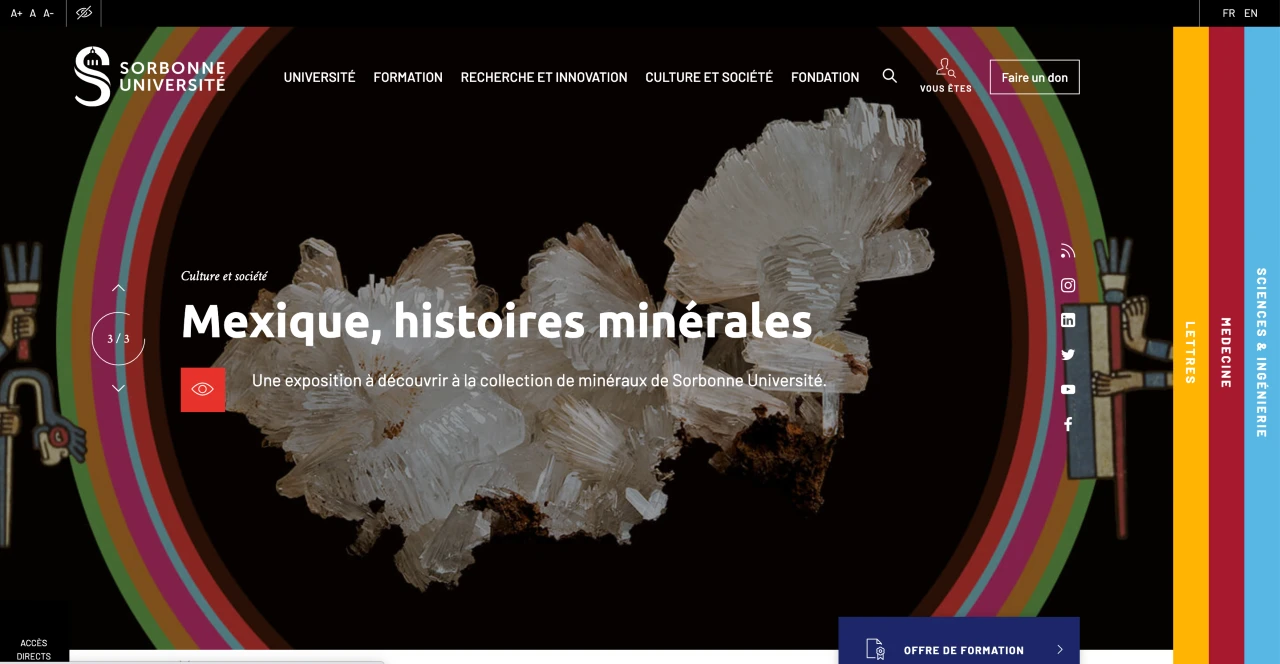Click the exhibition description text
This screenshot has width=1280, height=664.
click(x=539, y=381)
